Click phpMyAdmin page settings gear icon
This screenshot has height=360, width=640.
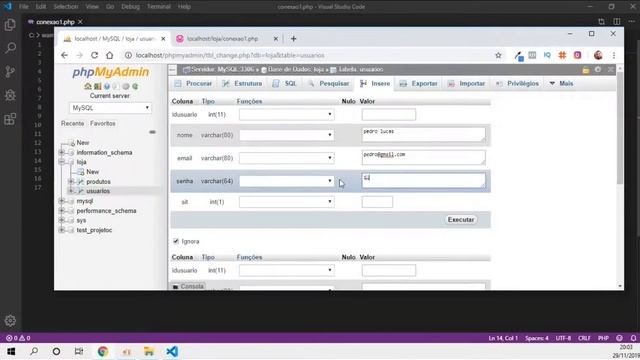pyautogui.click(x=598, y=70)
